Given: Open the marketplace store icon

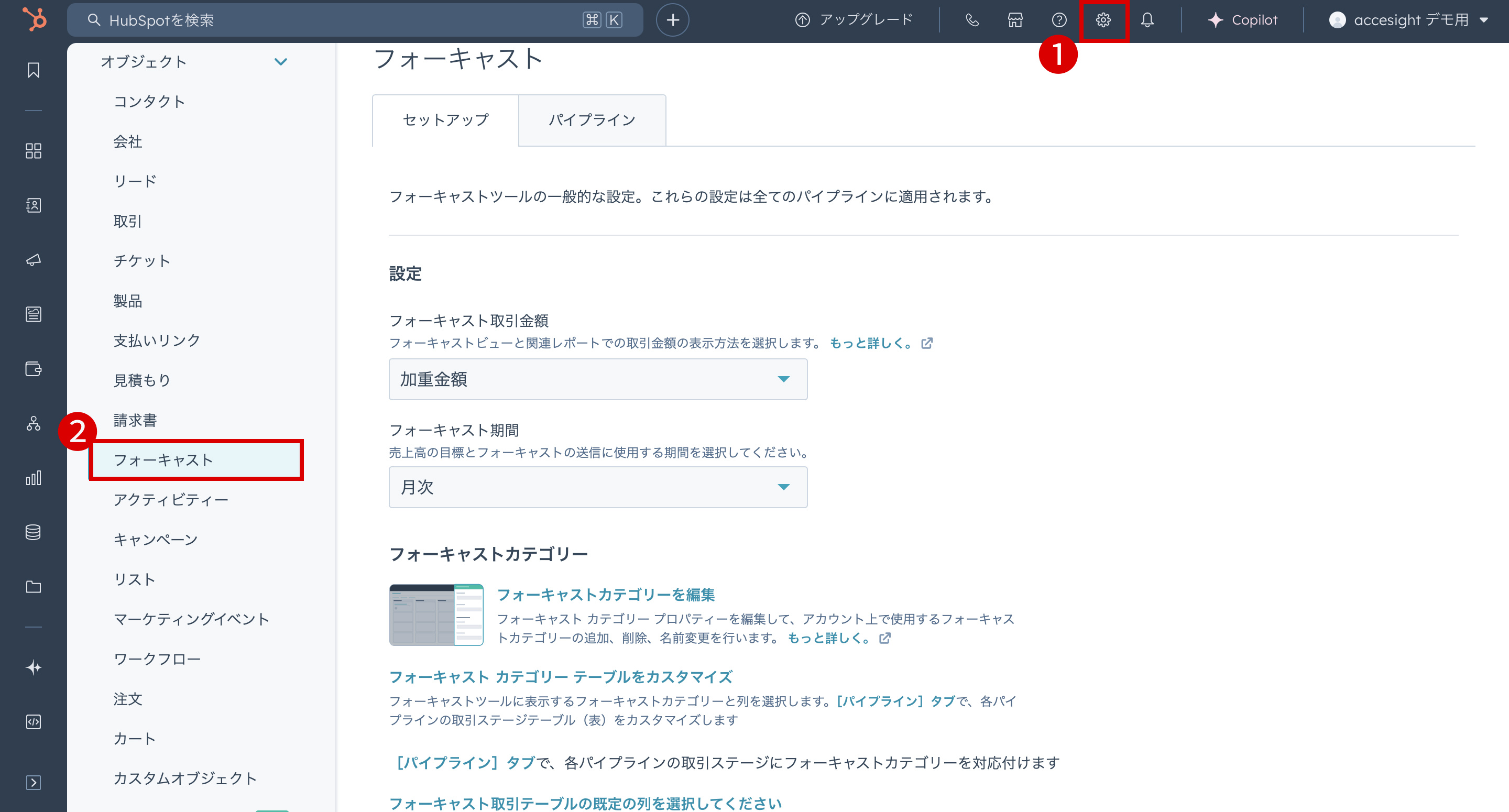Looking at the screenshot, I should pos(1015,20).
